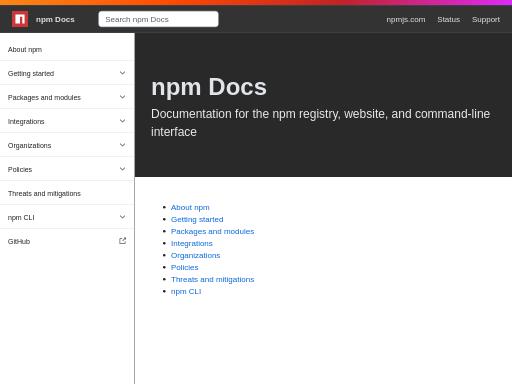Follow the Organizations content link

pyautogui.click(x=195, y=255)
